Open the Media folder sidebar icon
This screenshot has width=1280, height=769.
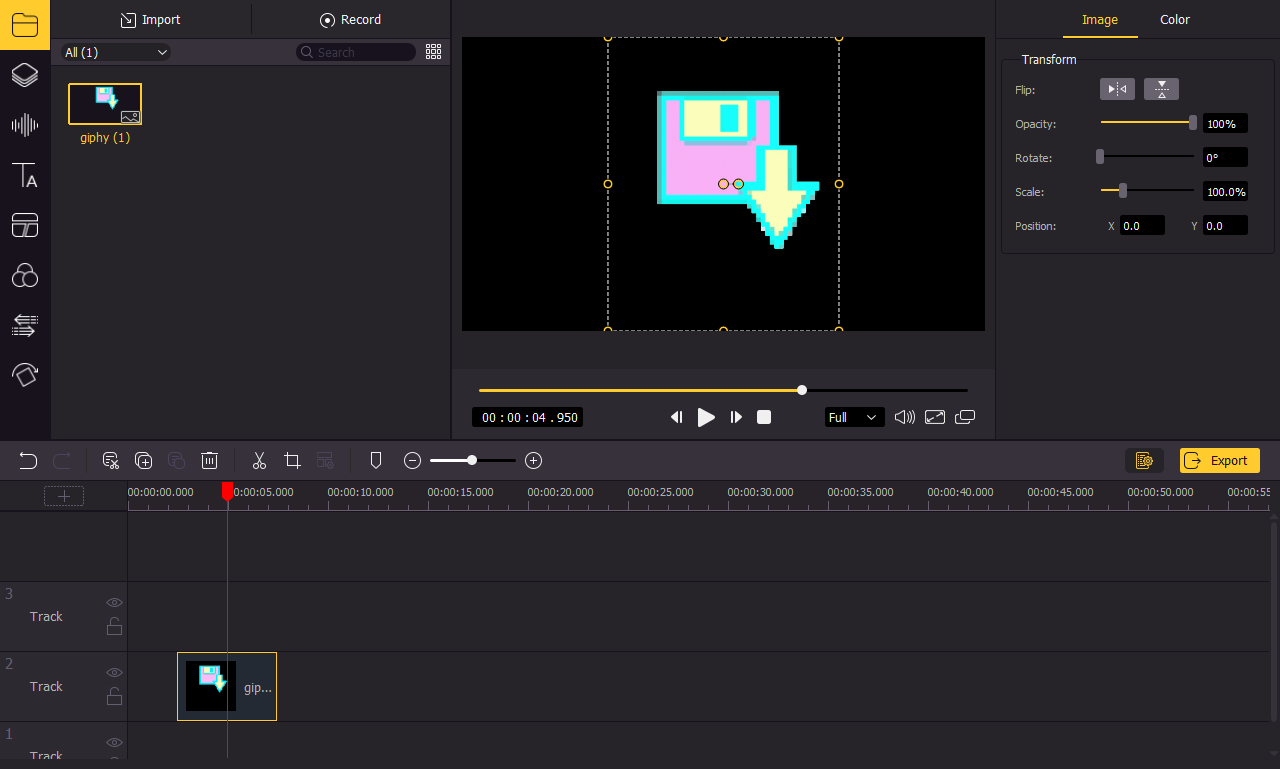point(25,25)
